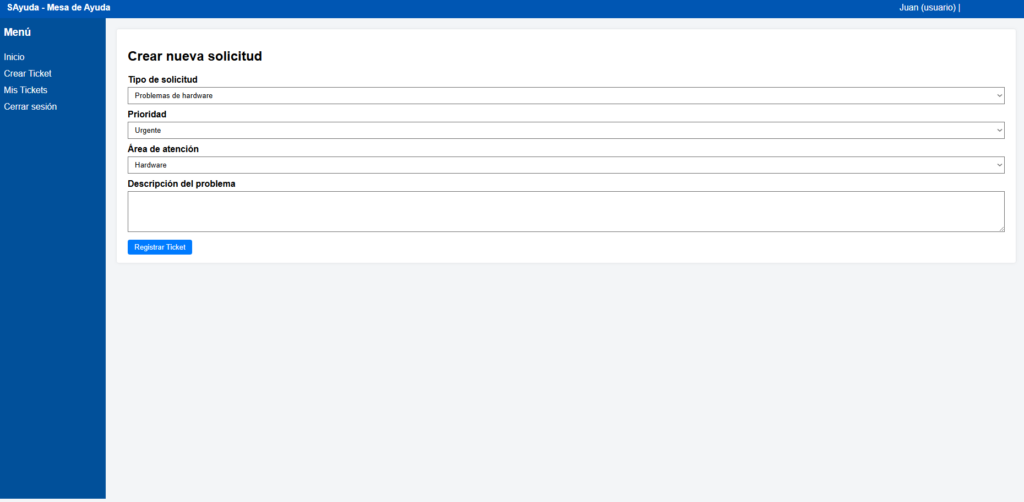Open the 'Hardware' area select box

tap(566, 165)
